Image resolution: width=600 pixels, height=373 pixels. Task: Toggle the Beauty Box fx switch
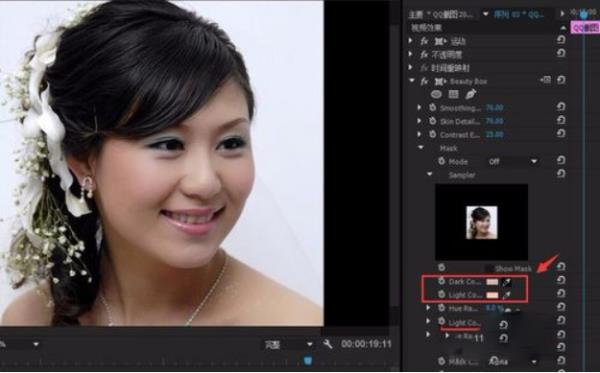[x=424, y=81]
